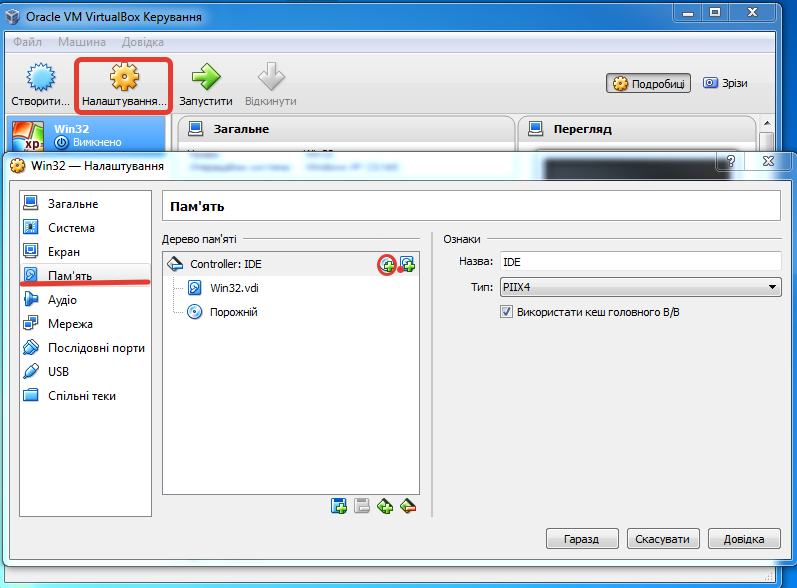This screenshot has width=797, height=588.
Task: Click the Відкинути discard arrow icon
Action: (x=271, y=78)
